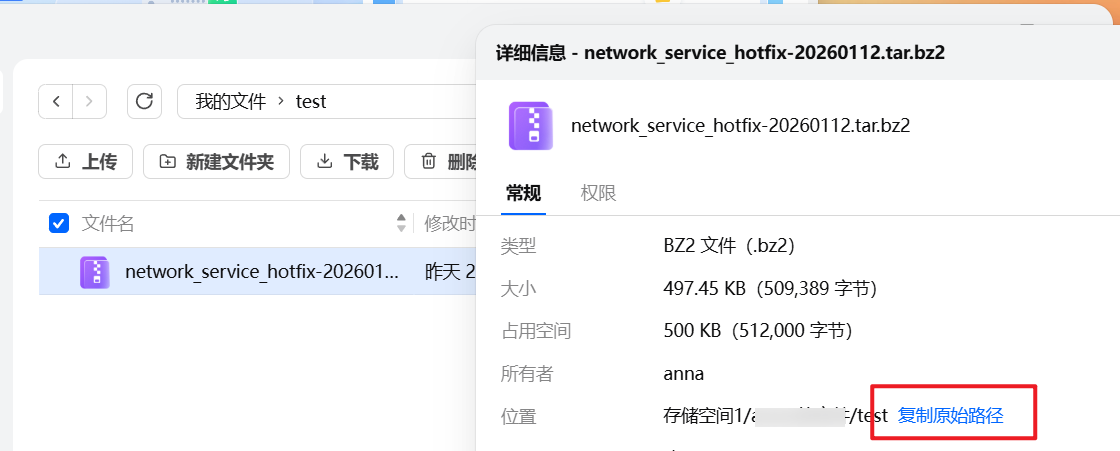Refresh the file list

[144, 101]
